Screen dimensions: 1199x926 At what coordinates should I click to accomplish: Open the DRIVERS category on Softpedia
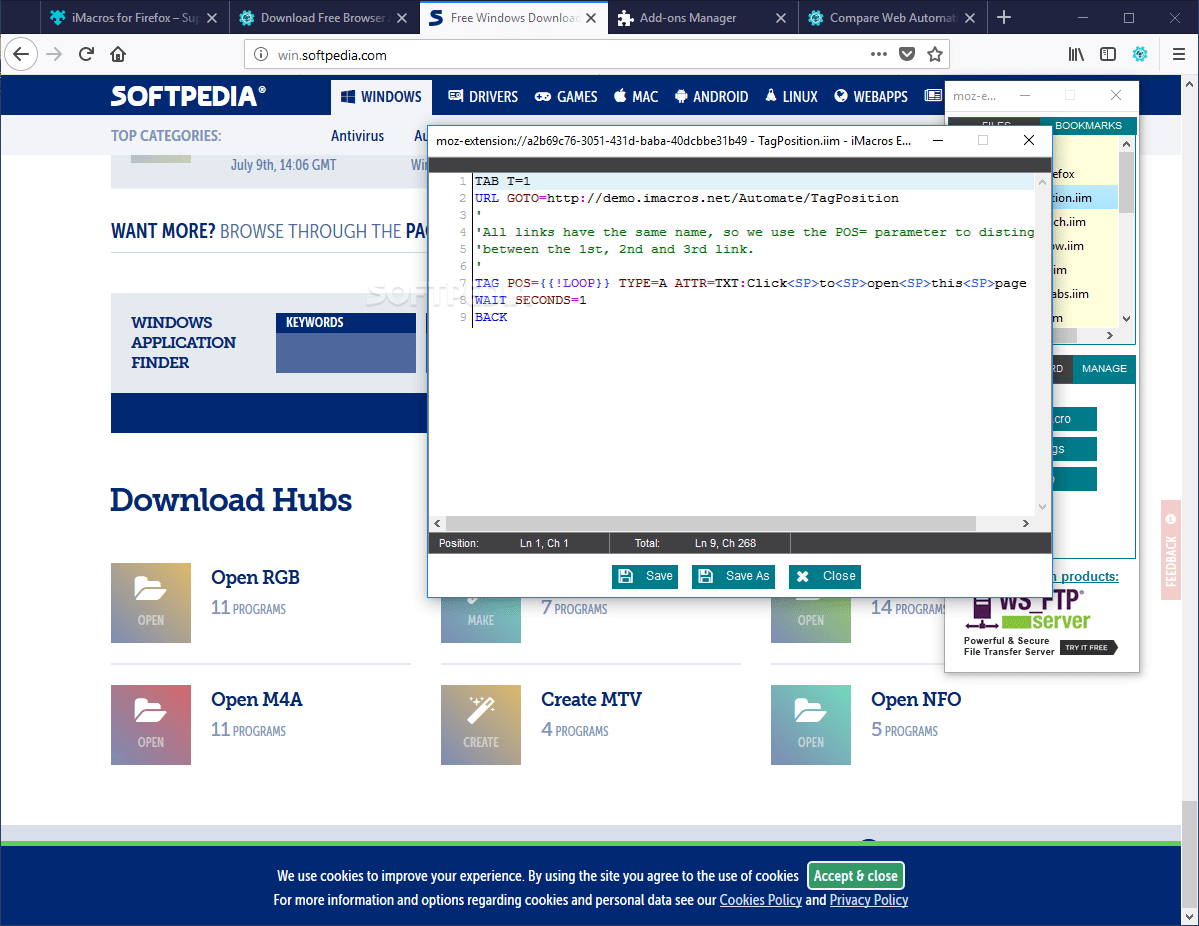[x=482, y=96]
